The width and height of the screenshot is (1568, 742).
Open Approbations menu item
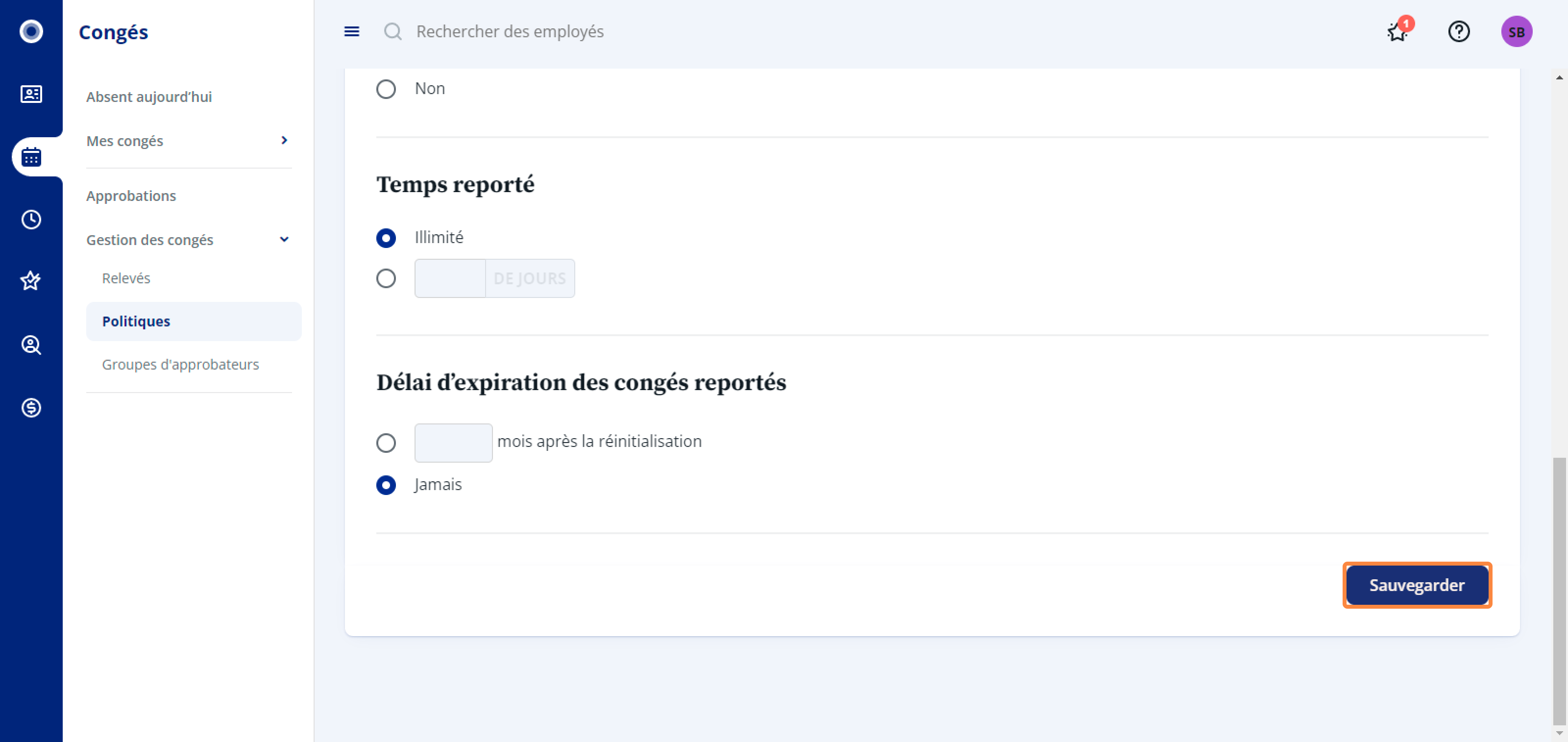click(x=131, y=196)
